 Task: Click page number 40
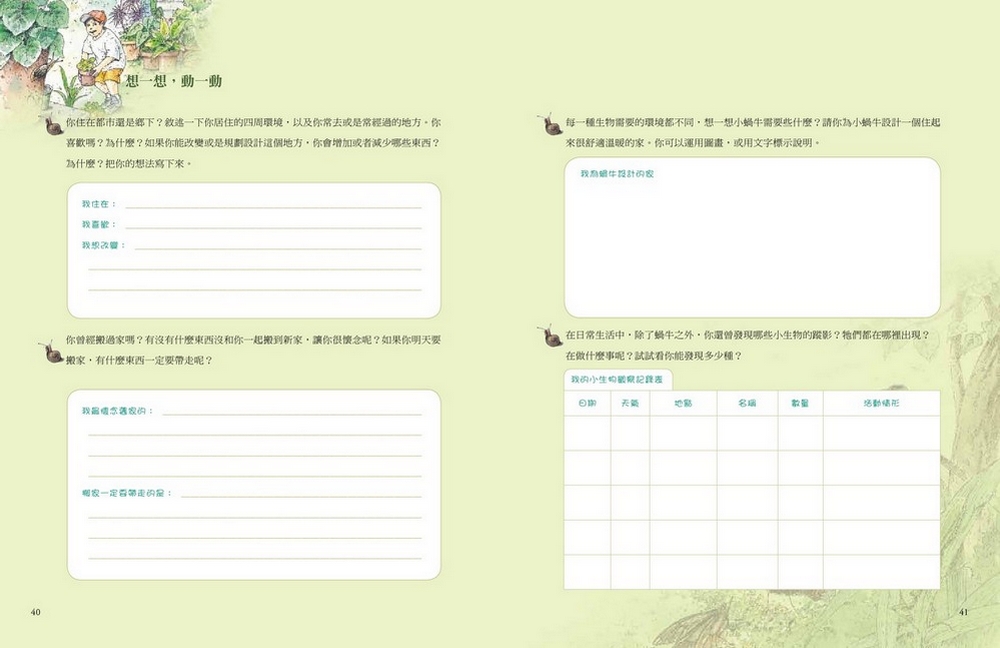coord(35,612)
